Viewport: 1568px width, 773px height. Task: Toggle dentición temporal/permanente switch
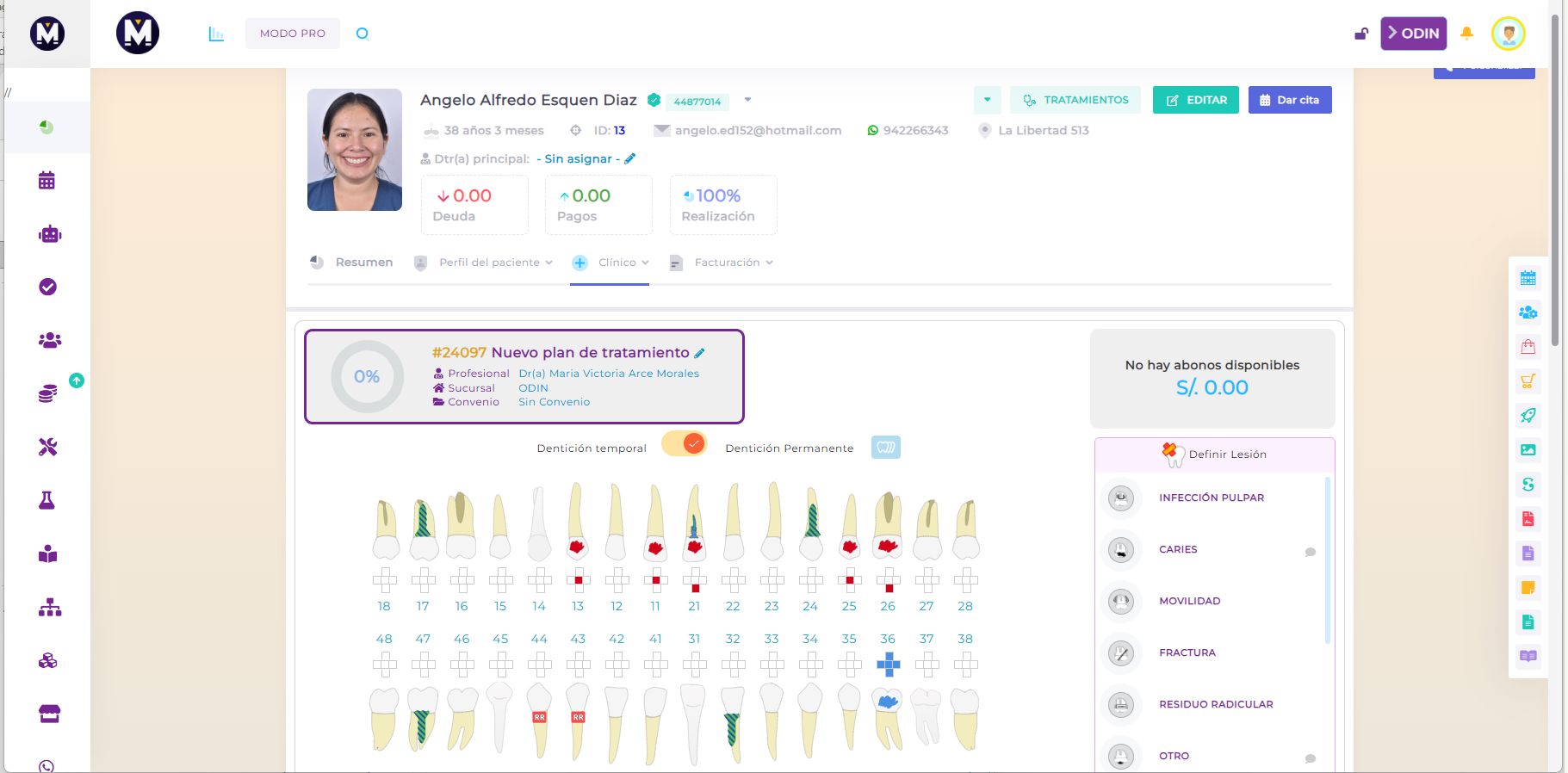(x=685, y=444)
